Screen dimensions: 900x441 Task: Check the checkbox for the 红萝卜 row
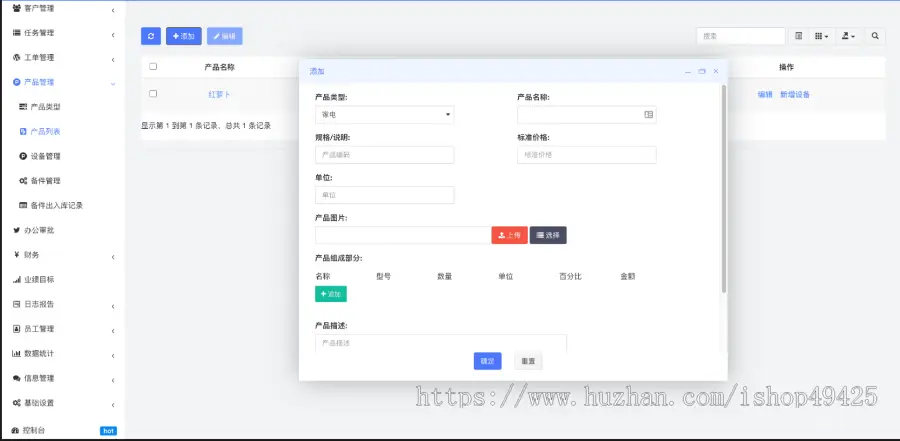pyautogui.click(x=153, y=94)
